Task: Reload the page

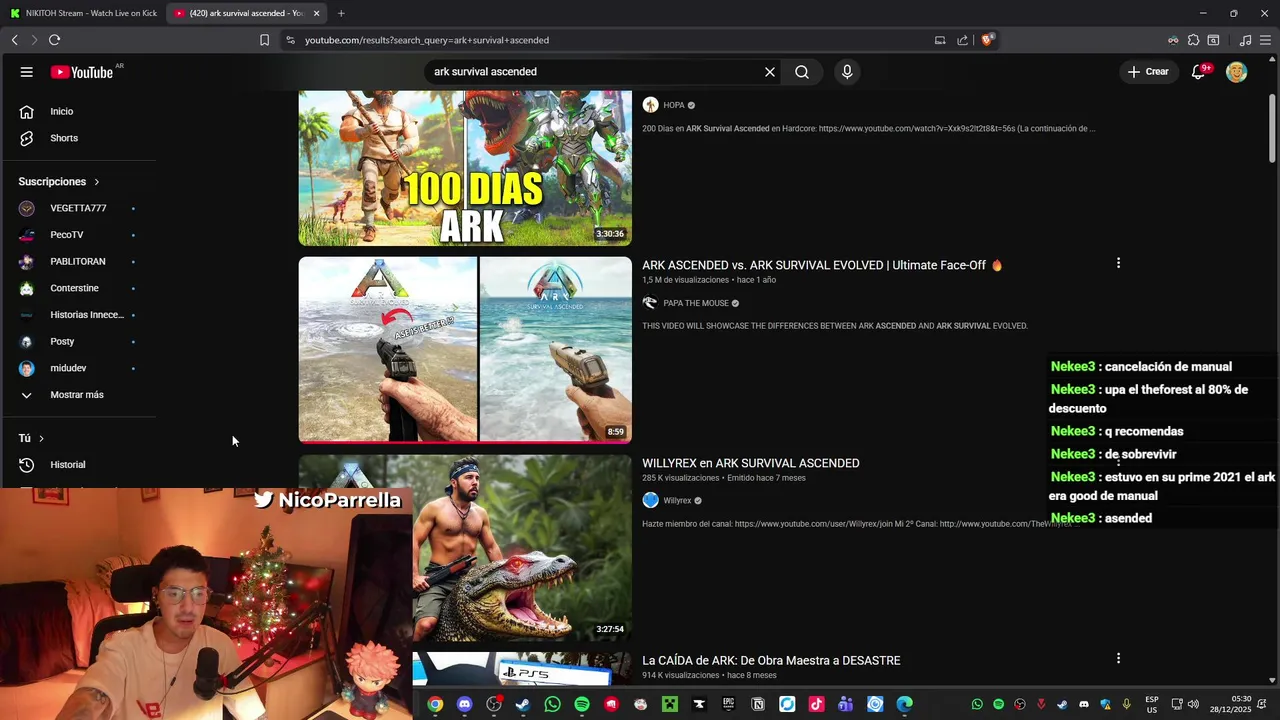Action: [54, 40]
